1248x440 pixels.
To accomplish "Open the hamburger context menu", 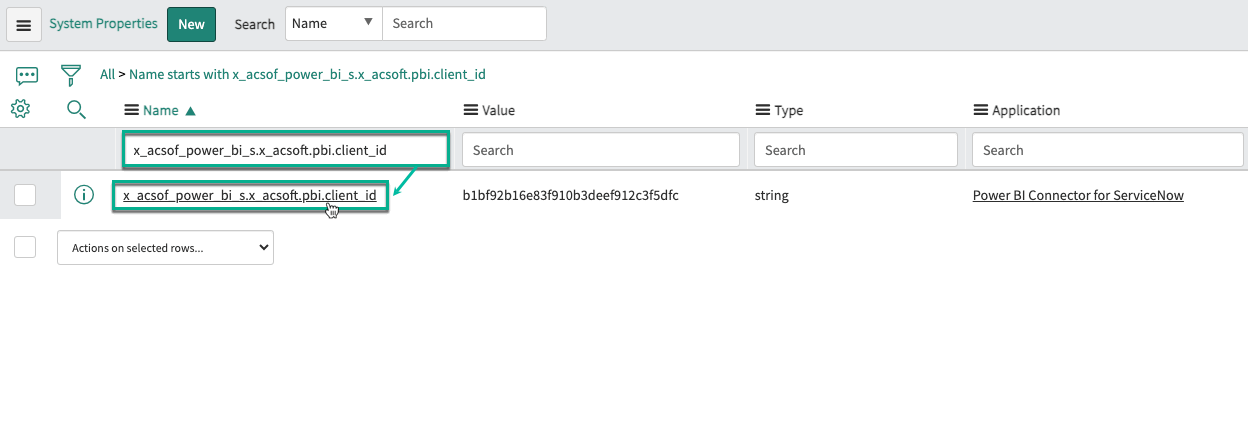I will [x=24, y=25].
